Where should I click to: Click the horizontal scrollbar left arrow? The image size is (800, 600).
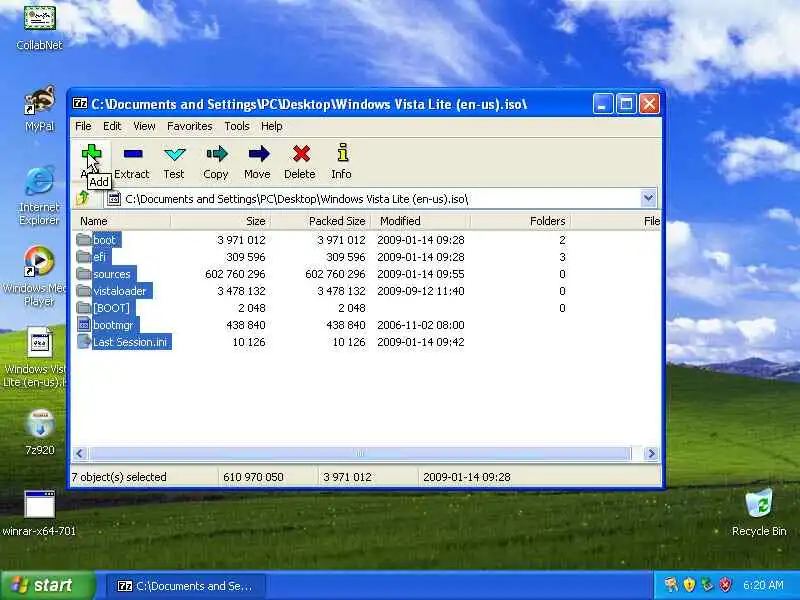coord(80,453)
